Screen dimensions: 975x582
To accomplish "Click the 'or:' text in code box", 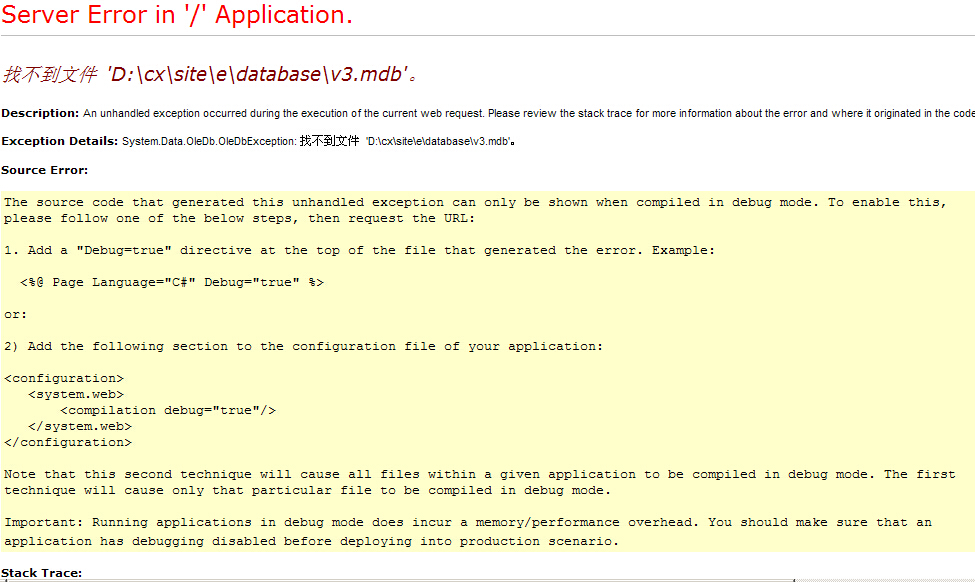I will pos(16,314).
